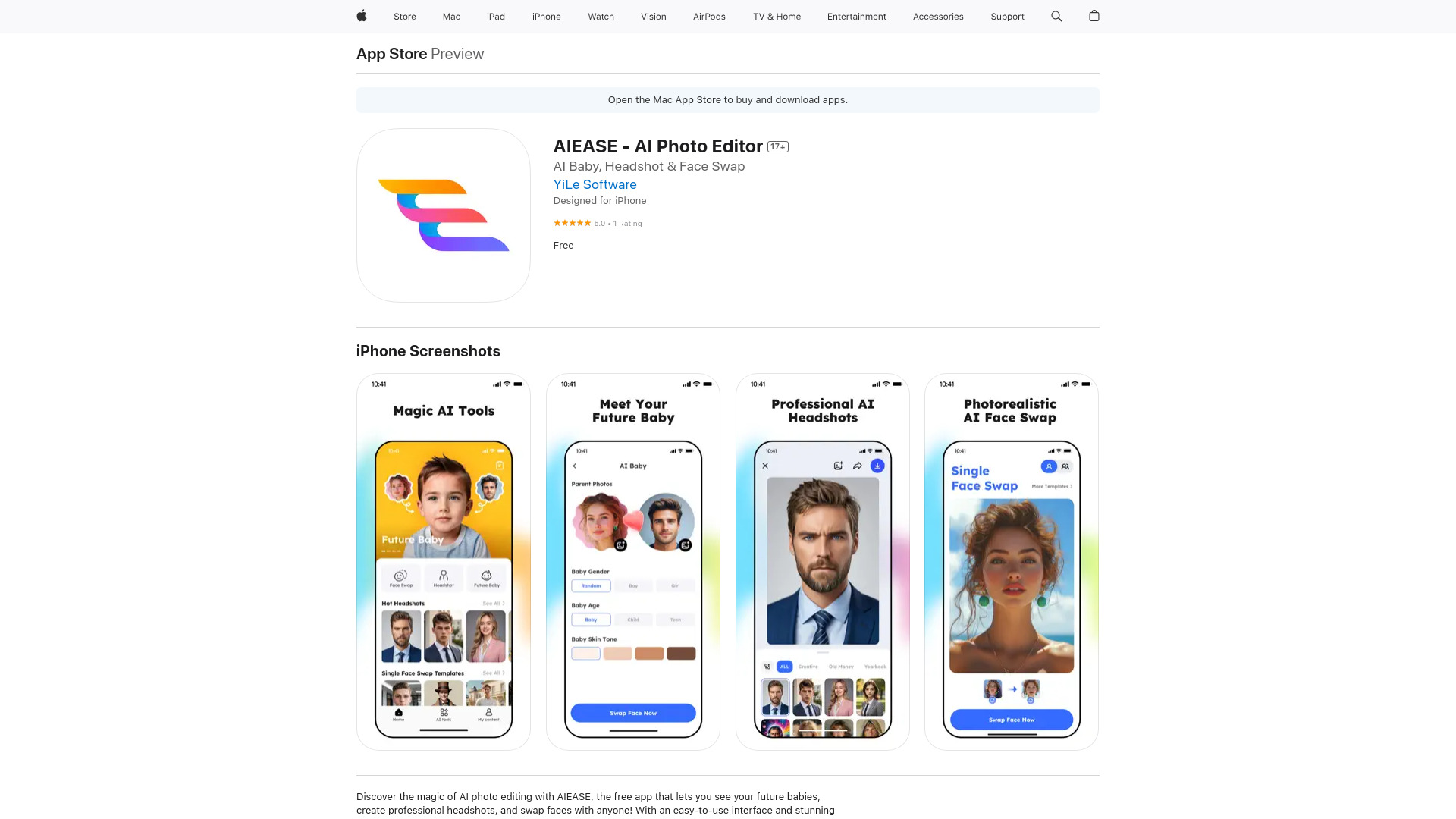Click the Baby skin tone dark swatch
Screen dimensions: 1456x819
(682, 656)
